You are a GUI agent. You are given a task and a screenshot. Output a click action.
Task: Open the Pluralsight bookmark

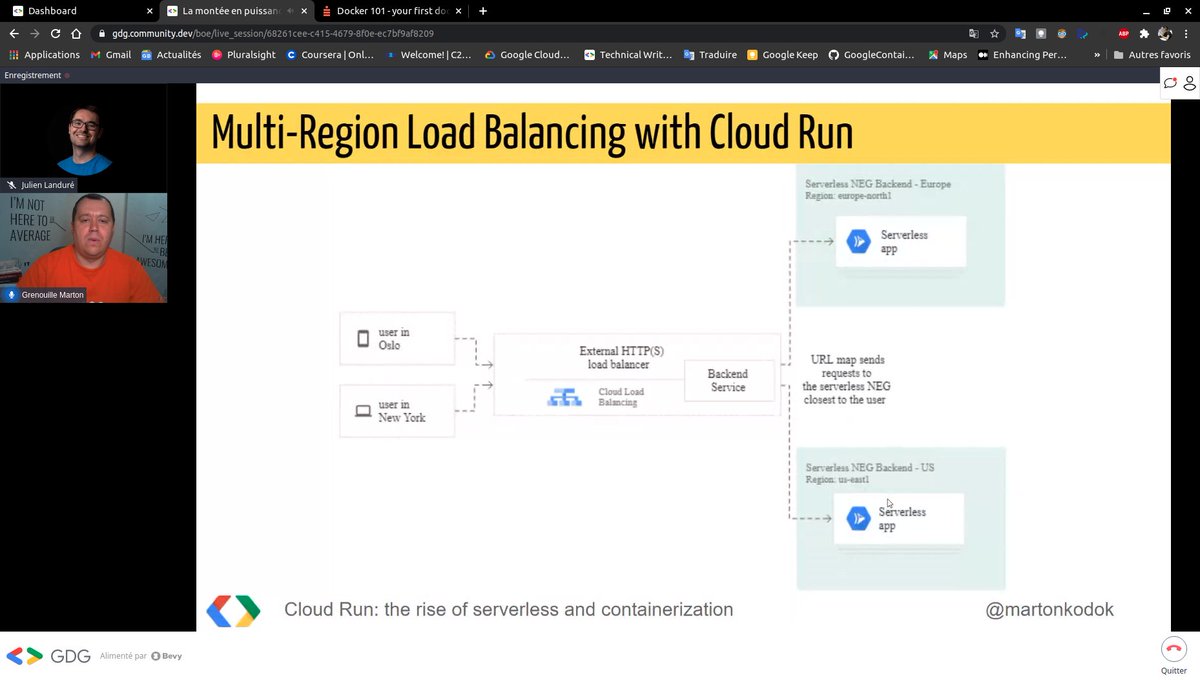[243, 55]
